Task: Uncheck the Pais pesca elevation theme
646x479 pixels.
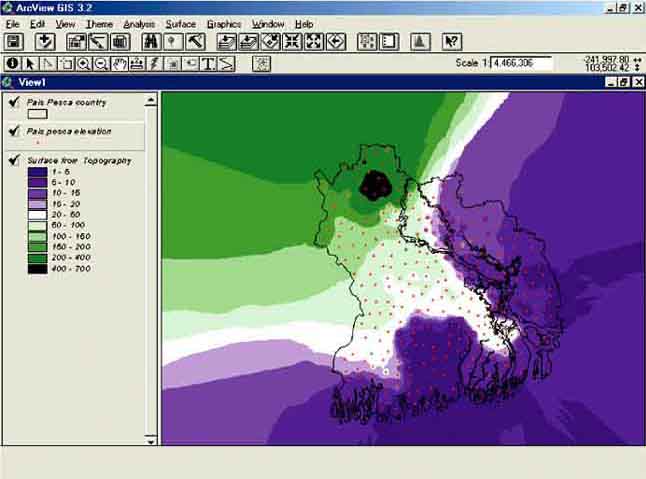Action: point(14,131)
